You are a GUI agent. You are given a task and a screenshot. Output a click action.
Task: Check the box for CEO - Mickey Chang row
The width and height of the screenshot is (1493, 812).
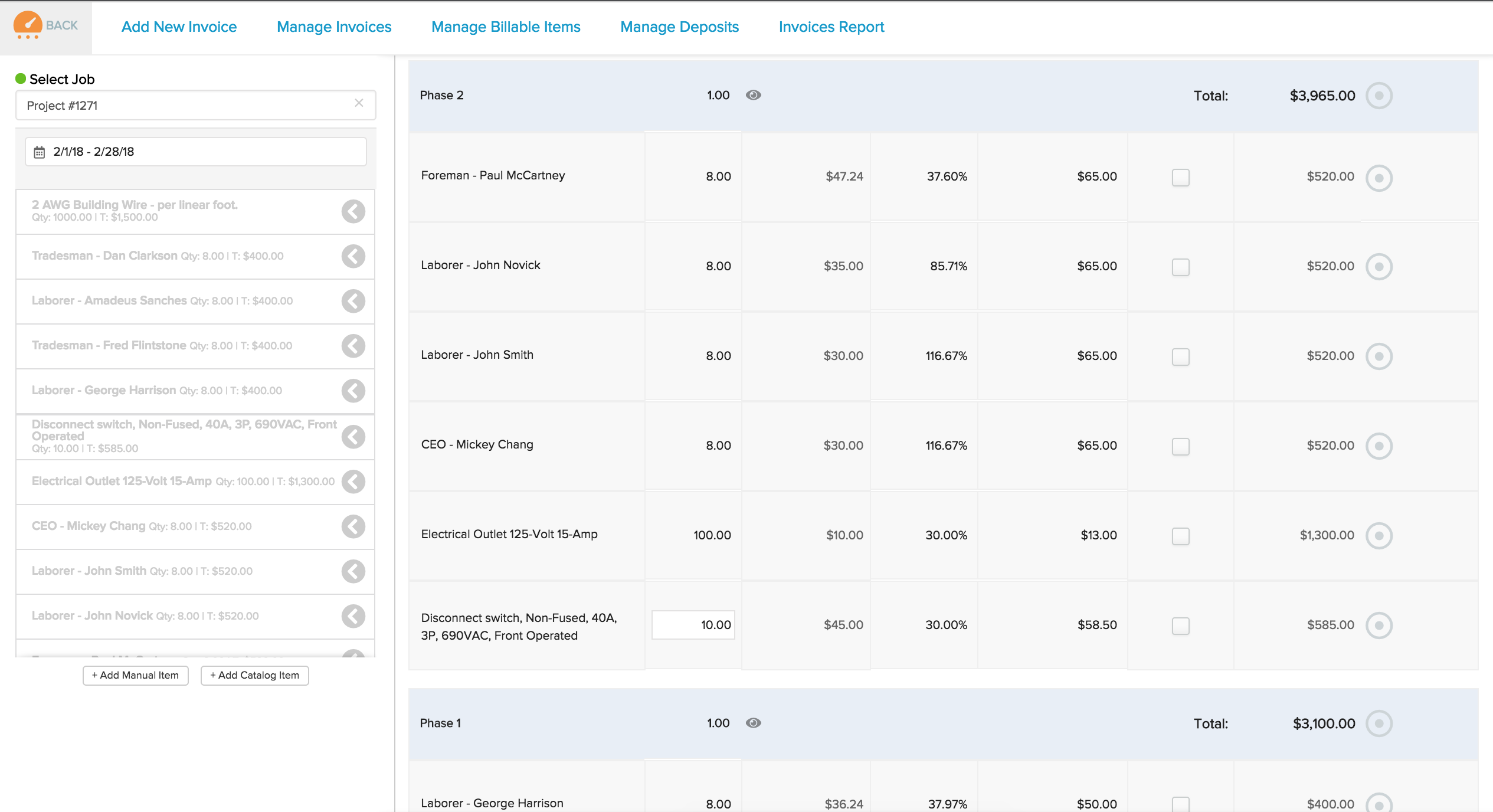1180,446
